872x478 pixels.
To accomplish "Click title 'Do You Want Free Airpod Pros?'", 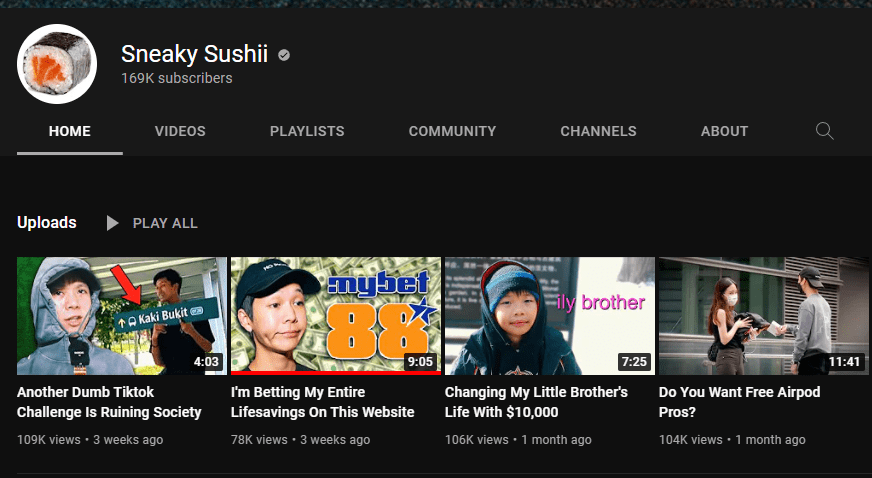I will point(740,402).
